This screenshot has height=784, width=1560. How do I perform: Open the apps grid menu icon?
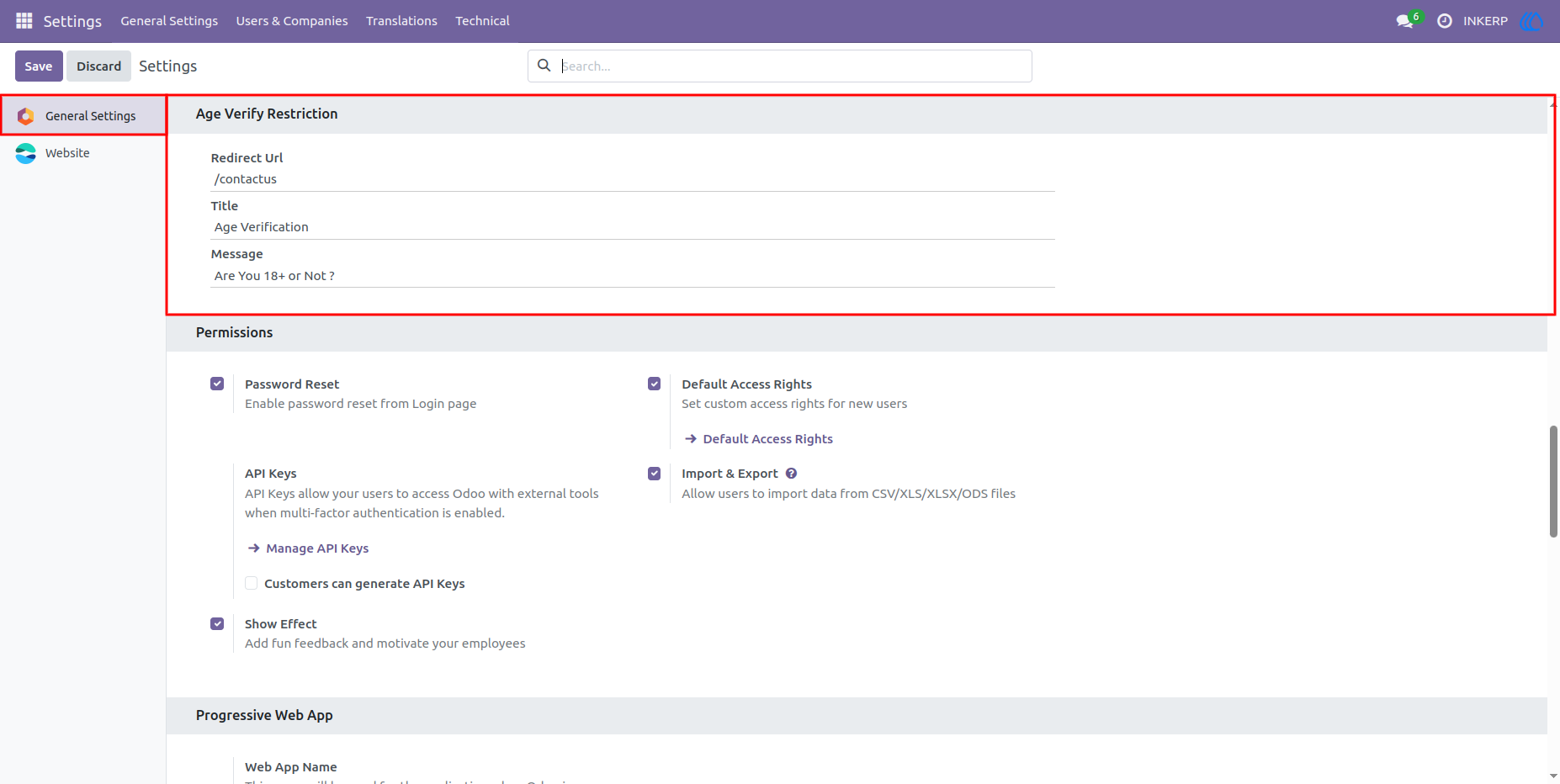[24, 20]
